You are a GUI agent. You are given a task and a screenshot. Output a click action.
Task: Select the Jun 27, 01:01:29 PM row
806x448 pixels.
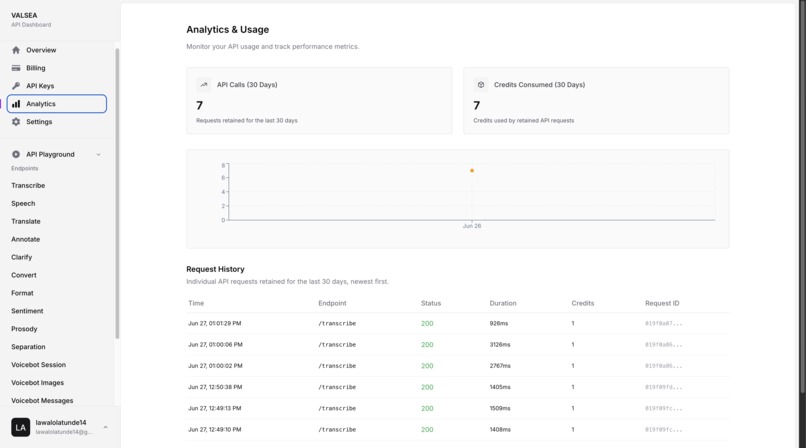point(457,324)
